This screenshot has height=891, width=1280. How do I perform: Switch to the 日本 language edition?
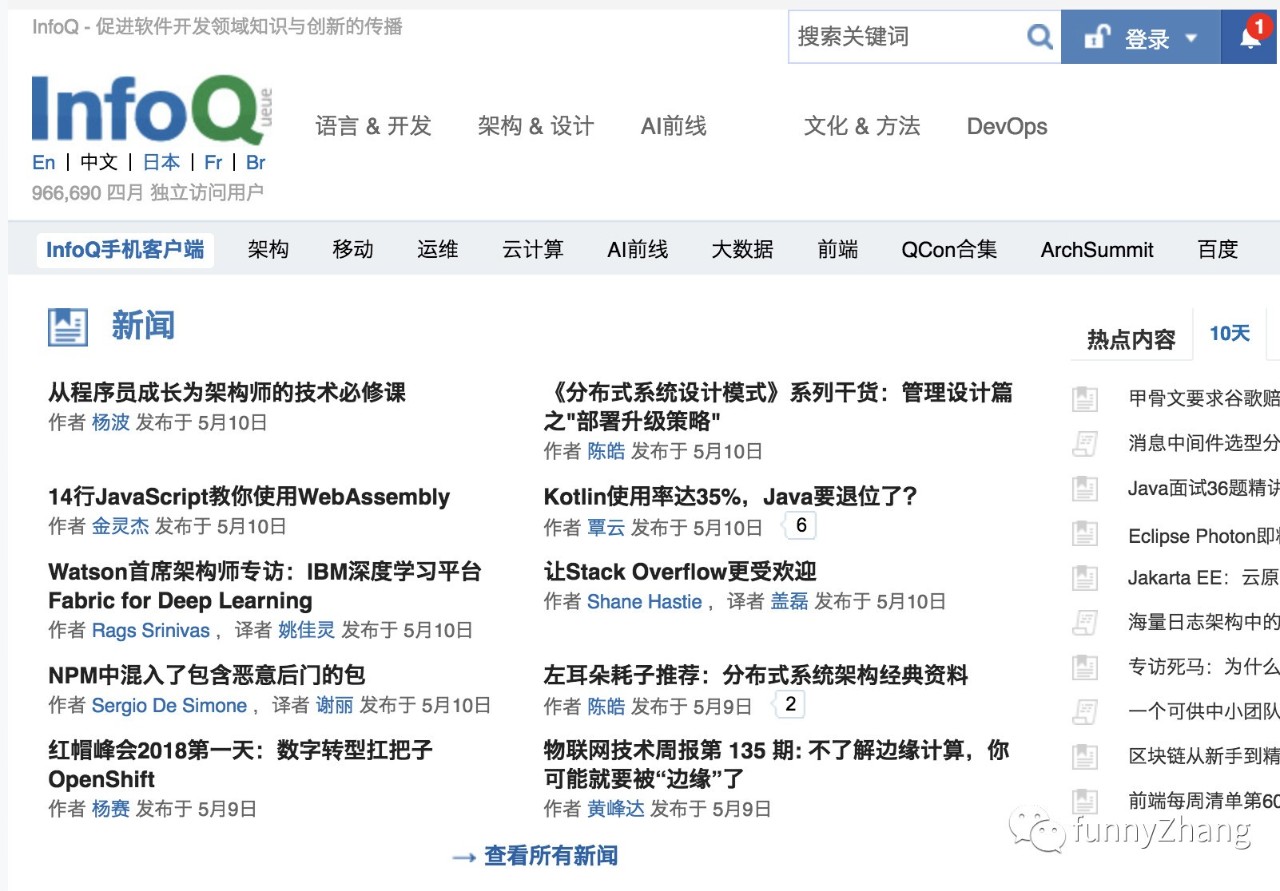pyautogui.click(x=161, y=162)
